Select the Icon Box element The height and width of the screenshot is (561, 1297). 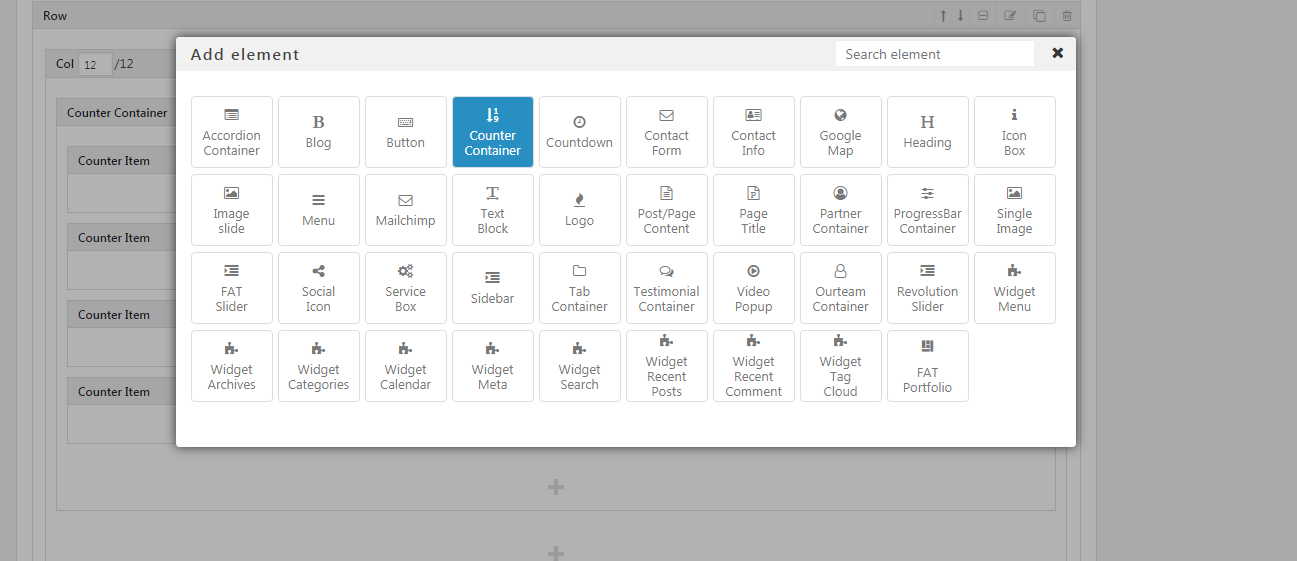click(1014, 132)
